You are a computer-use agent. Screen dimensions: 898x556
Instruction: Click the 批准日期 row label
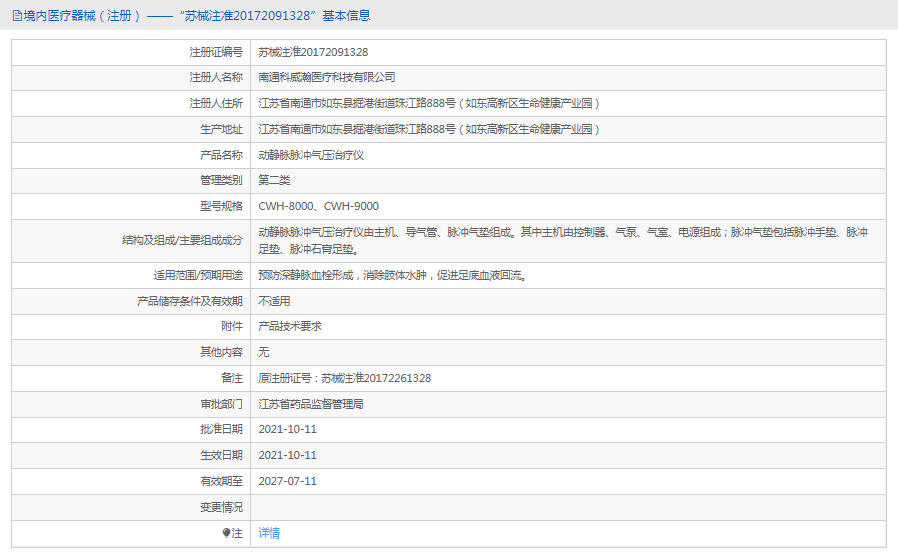[x=221, y=429]
